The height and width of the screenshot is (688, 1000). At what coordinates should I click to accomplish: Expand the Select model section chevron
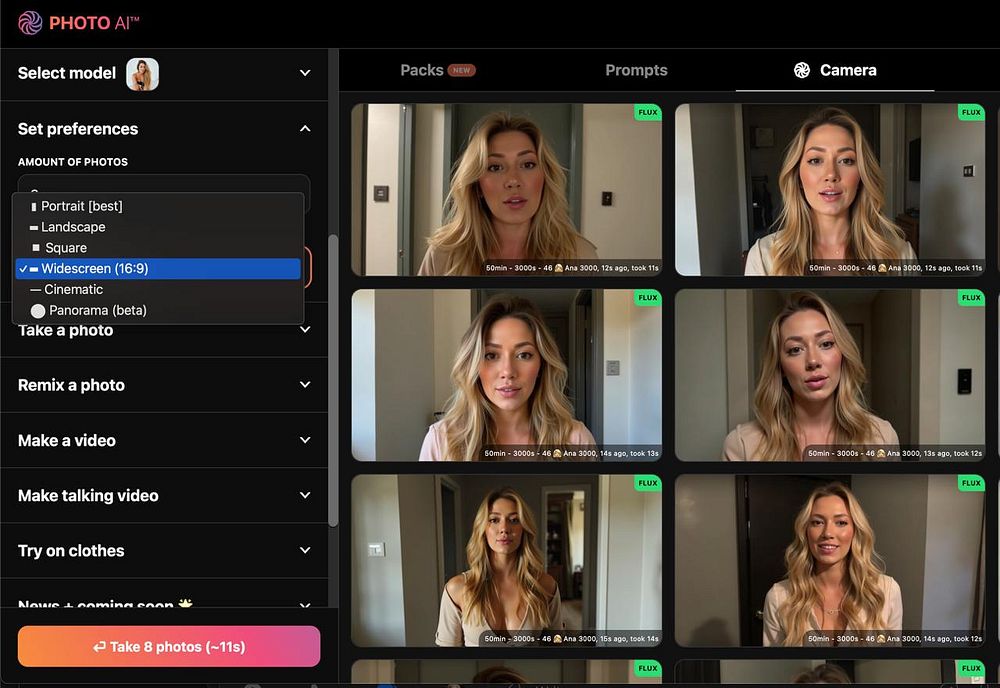pyautogui.click(x=305, y=73)
